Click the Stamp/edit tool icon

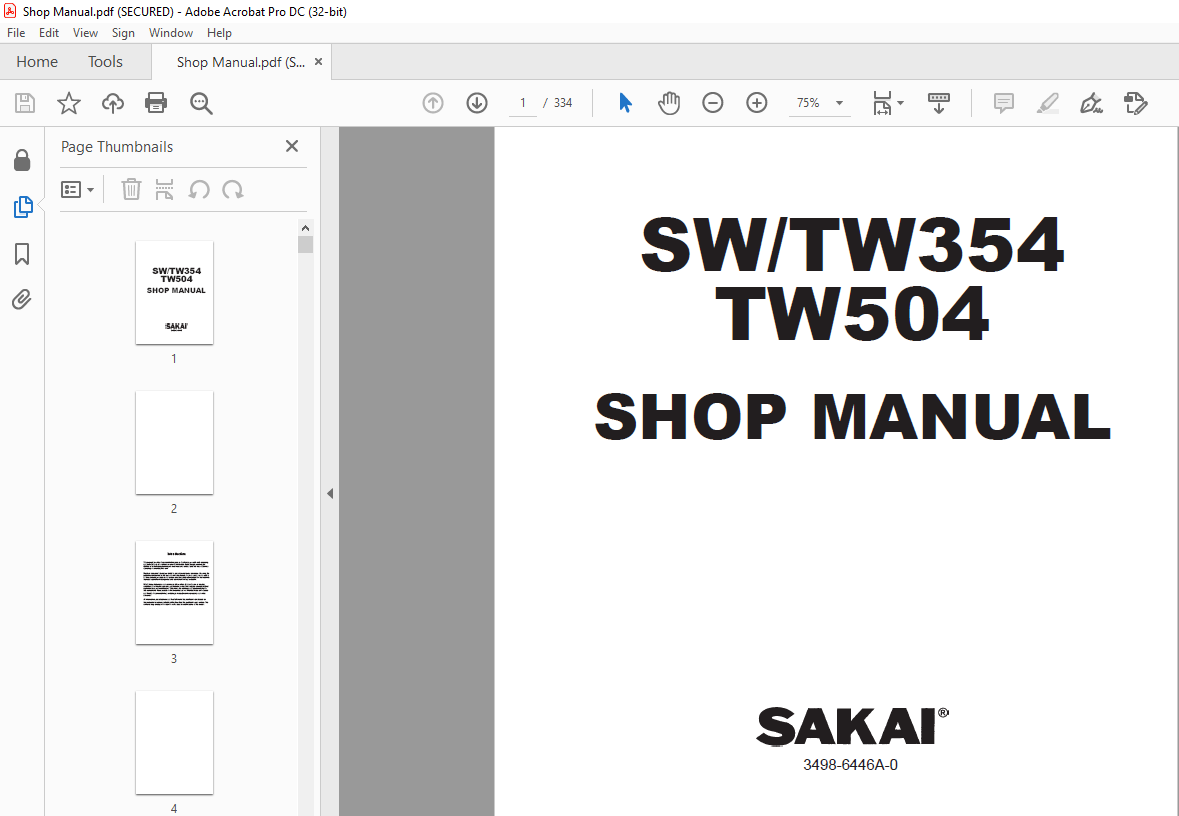1135,103
